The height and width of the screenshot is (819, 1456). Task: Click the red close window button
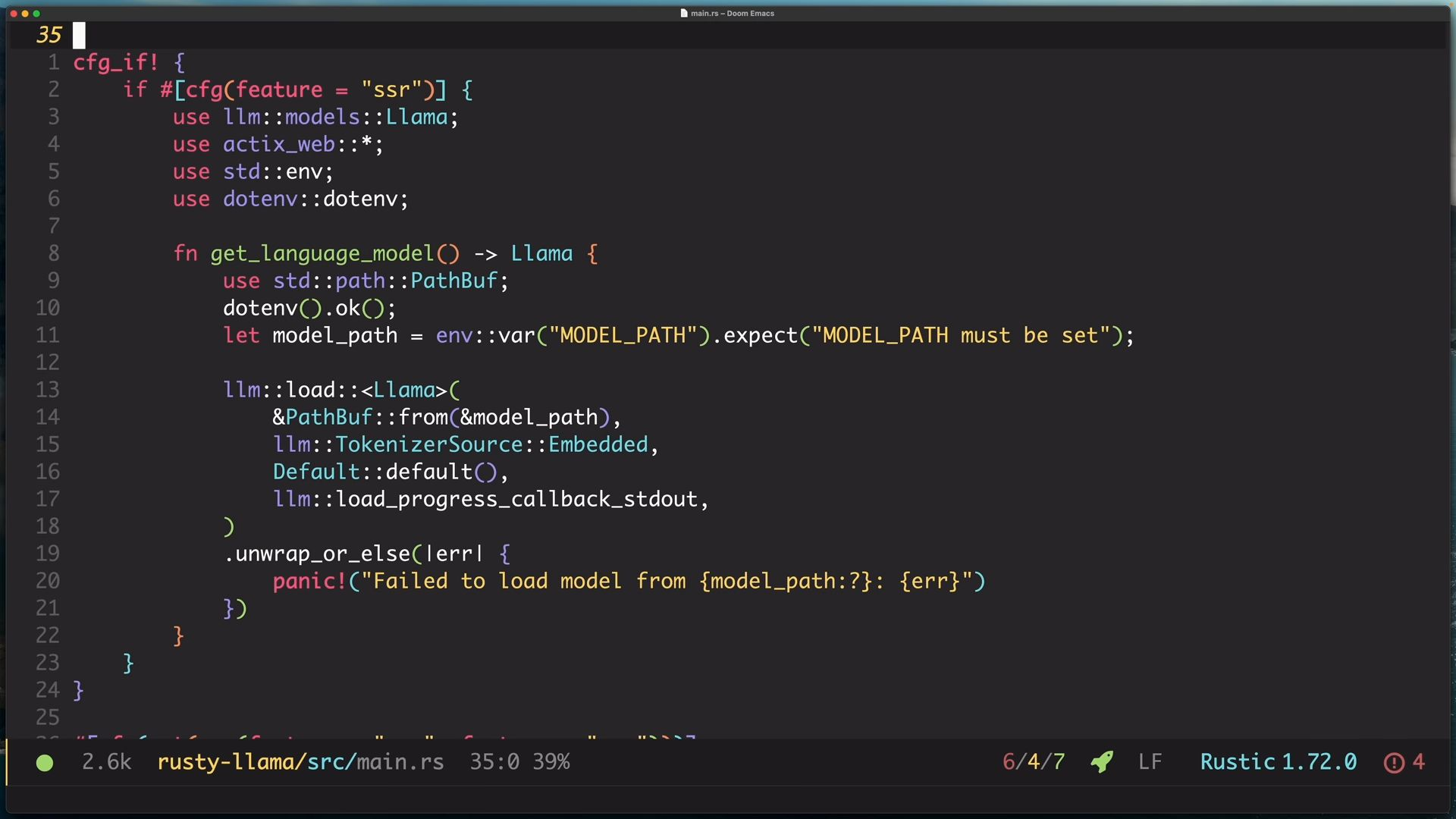click(x=14, y=14)
